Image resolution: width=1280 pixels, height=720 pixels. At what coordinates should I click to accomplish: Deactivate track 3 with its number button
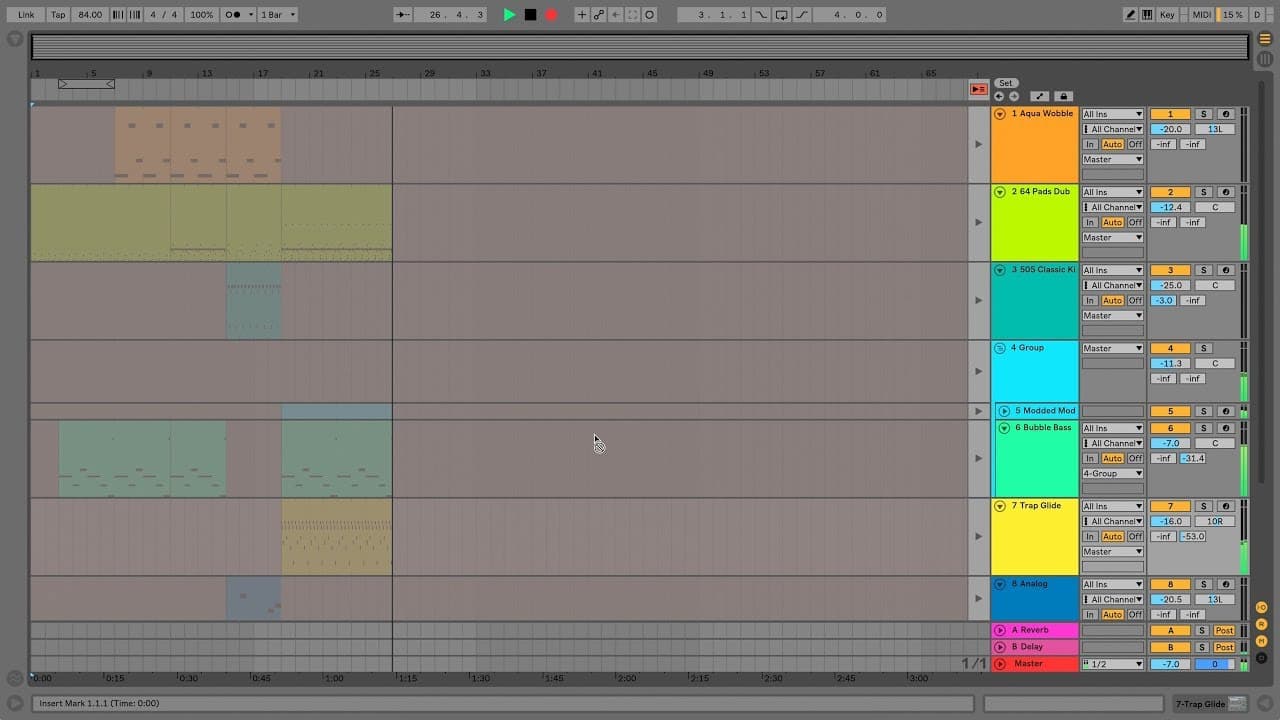pyautogui.click(x=1170, y=270)
